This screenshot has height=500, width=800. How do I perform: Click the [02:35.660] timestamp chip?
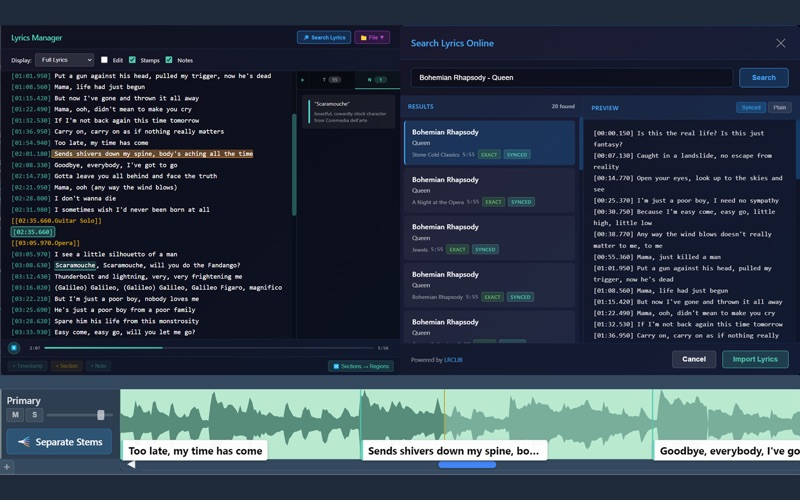pos(33,232)
